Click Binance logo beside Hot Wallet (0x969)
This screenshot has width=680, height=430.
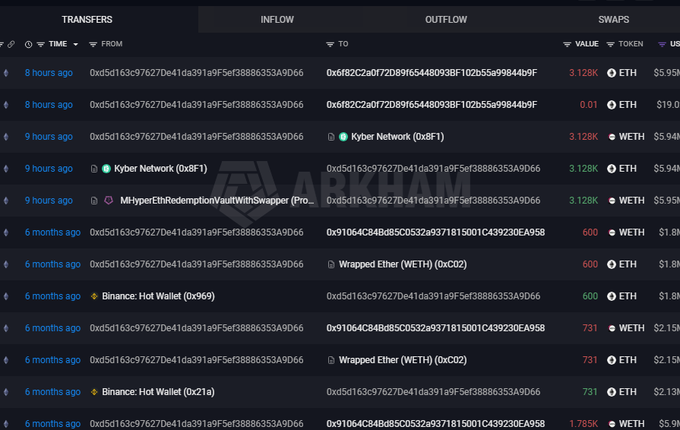coord(94,296)
